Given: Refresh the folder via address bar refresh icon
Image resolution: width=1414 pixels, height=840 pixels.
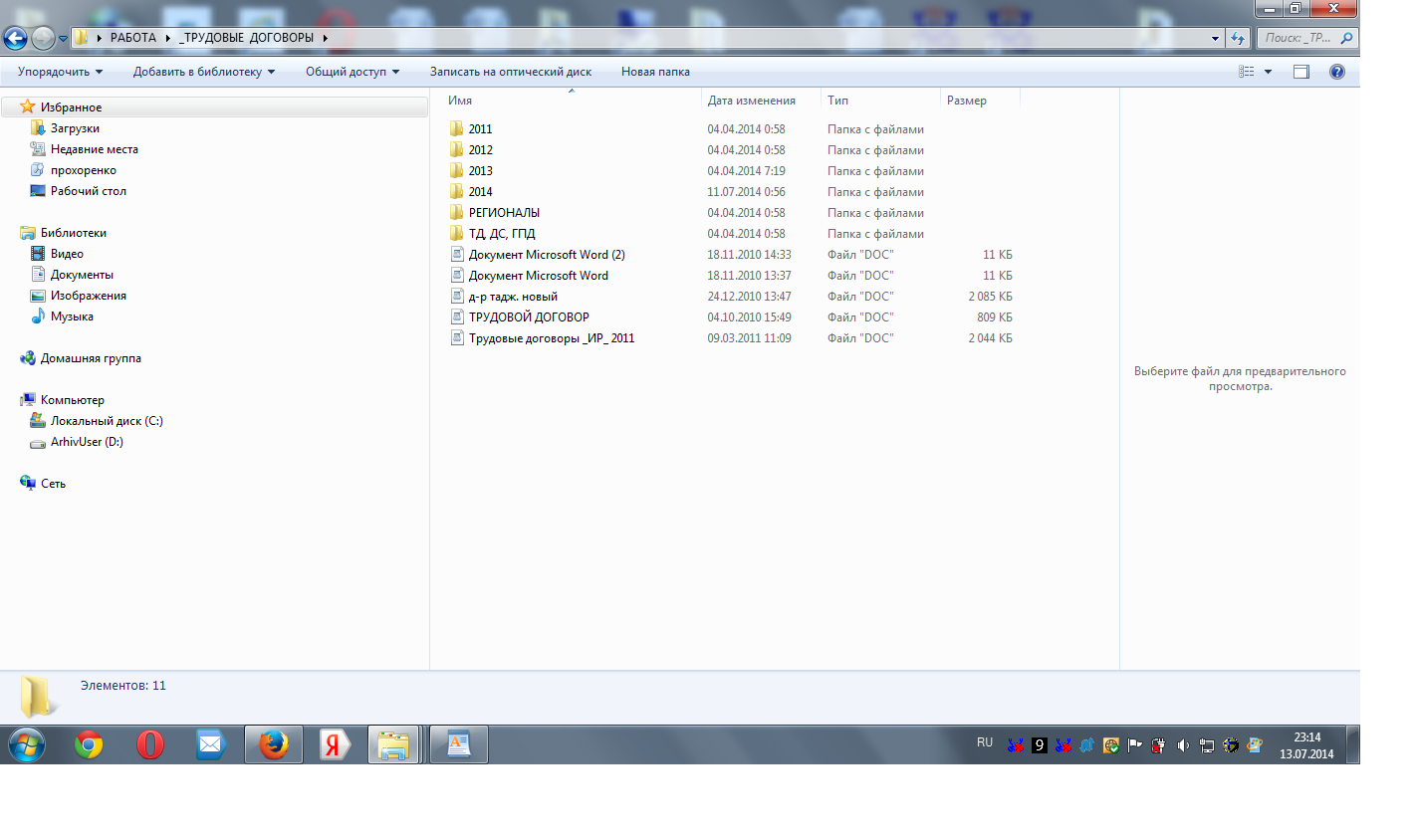Looking at the screenshot, I should [1238, 38].
